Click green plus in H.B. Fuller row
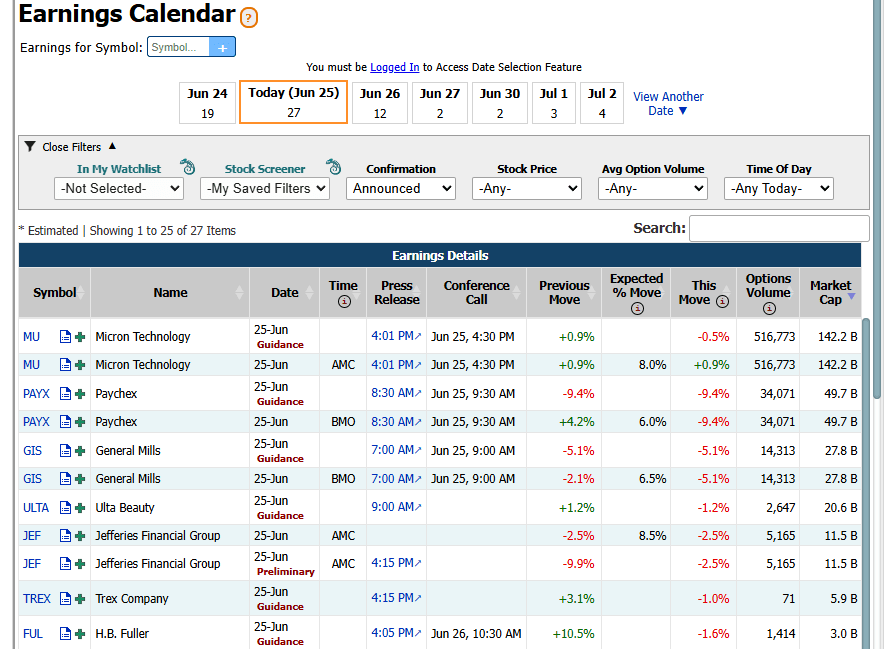The image size is (895, 649). pos(80,634)
